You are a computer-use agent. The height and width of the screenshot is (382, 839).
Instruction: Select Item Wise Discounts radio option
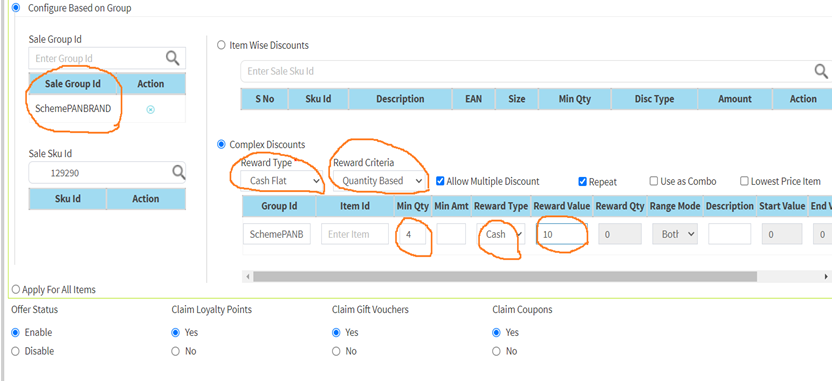(221, 45)
